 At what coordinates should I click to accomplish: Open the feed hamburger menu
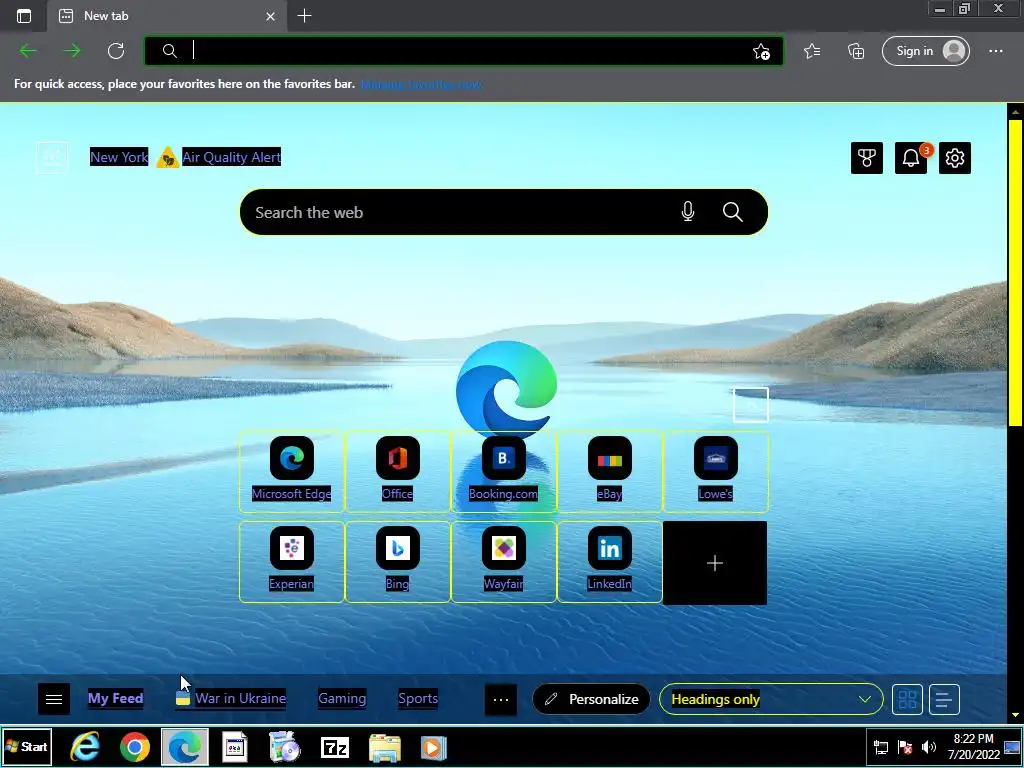tap(54, 699)
